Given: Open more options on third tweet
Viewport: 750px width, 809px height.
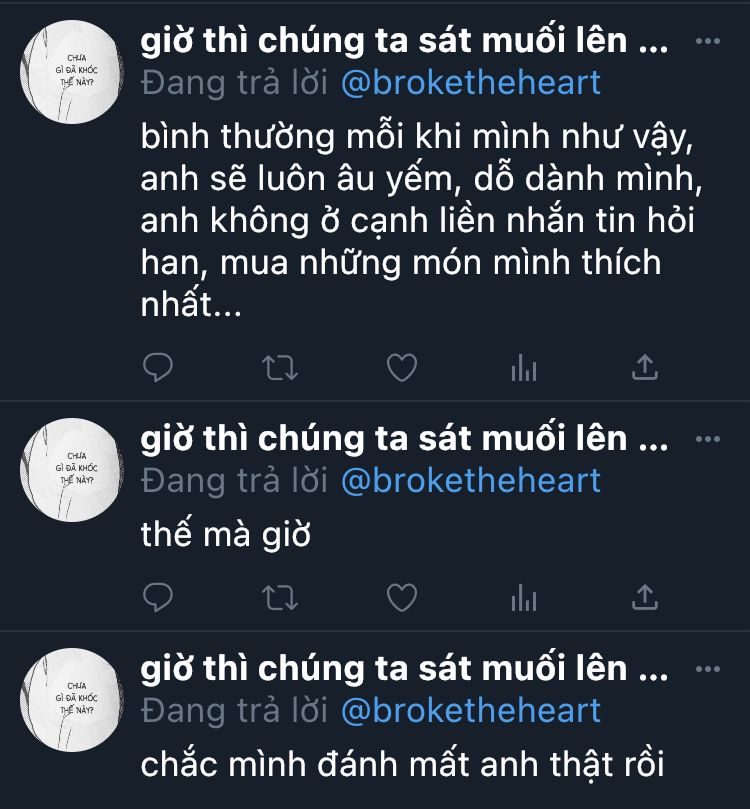Looking at the screenshot, I should (x=708, y=669).
